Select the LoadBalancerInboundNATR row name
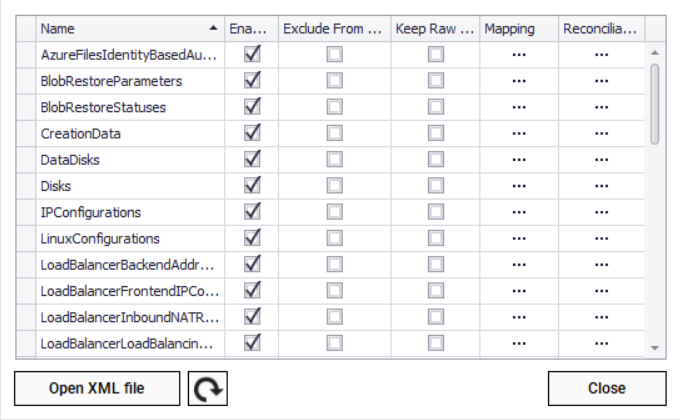The width and height of the screenshot is (680, 420). [x=128, y=317]
